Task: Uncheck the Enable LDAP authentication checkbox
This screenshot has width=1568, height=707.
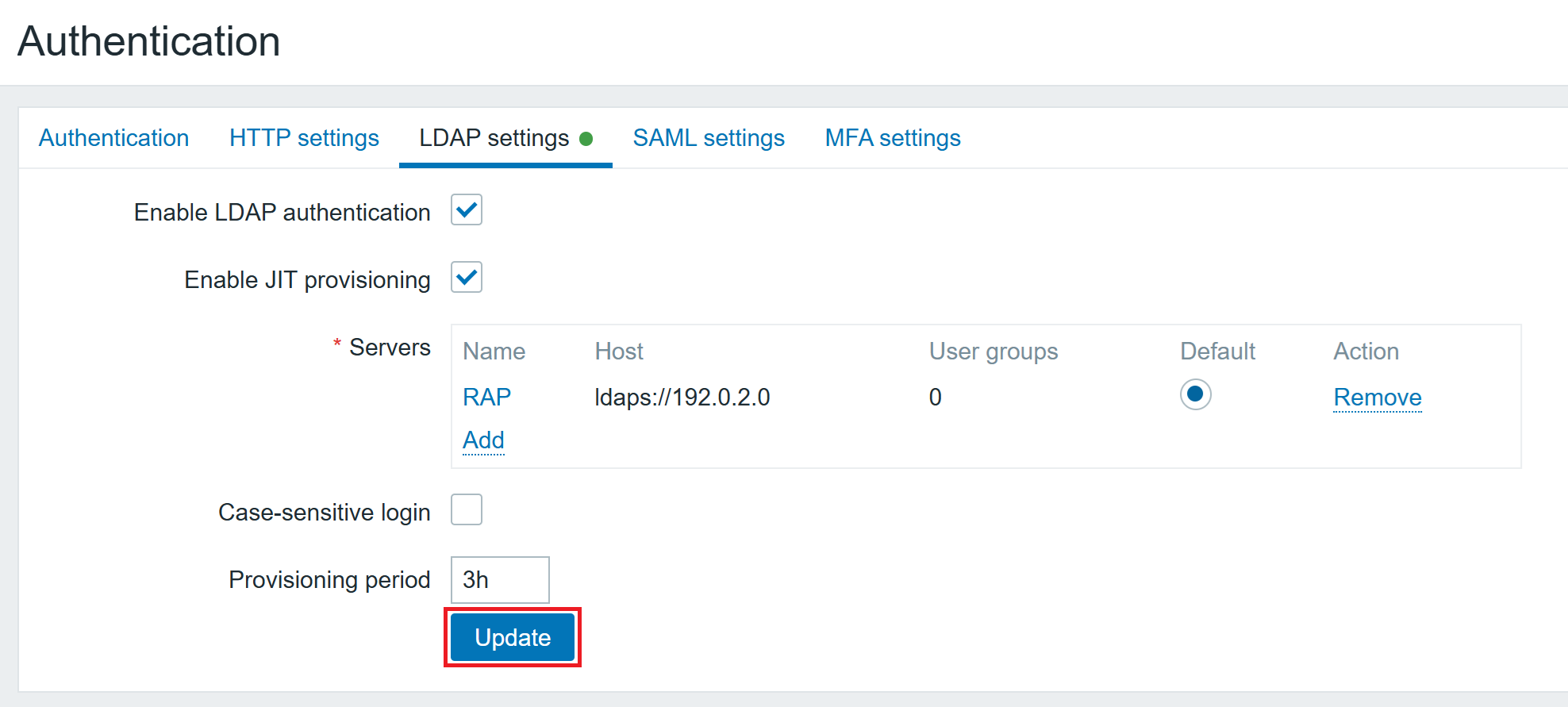Action: [x=467, y=210]
